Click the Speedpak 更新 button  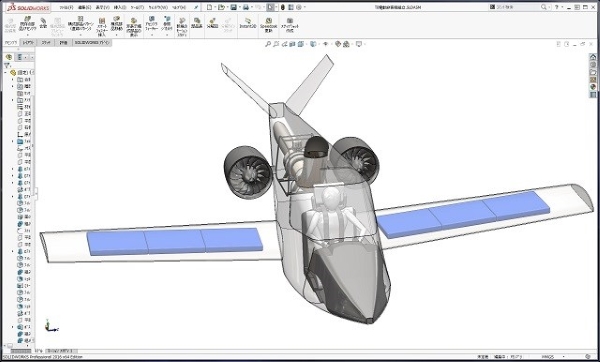[x=269, y=24]
